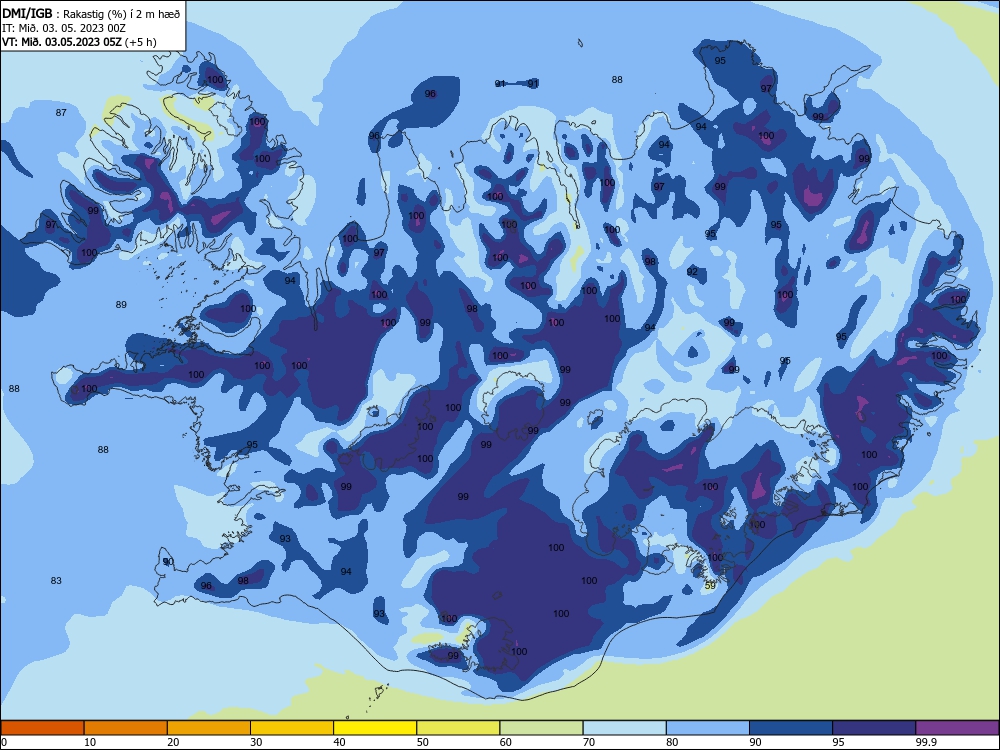Click the dark orange 0–10 legend swatch
Screen dimensions: 1000x750
pyautogui.click(x=42, y=728)
